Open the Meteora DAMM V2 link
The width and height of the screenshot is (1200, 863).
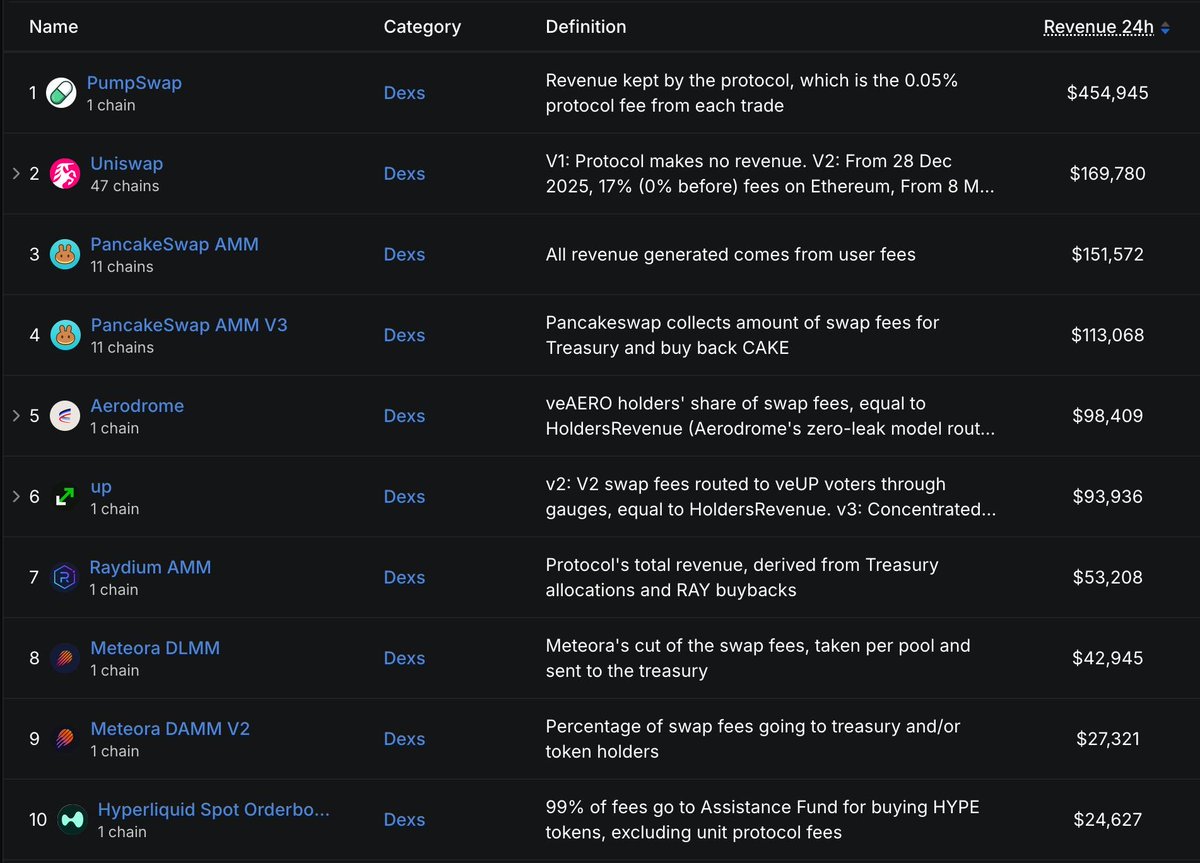(x=170, y=729)
